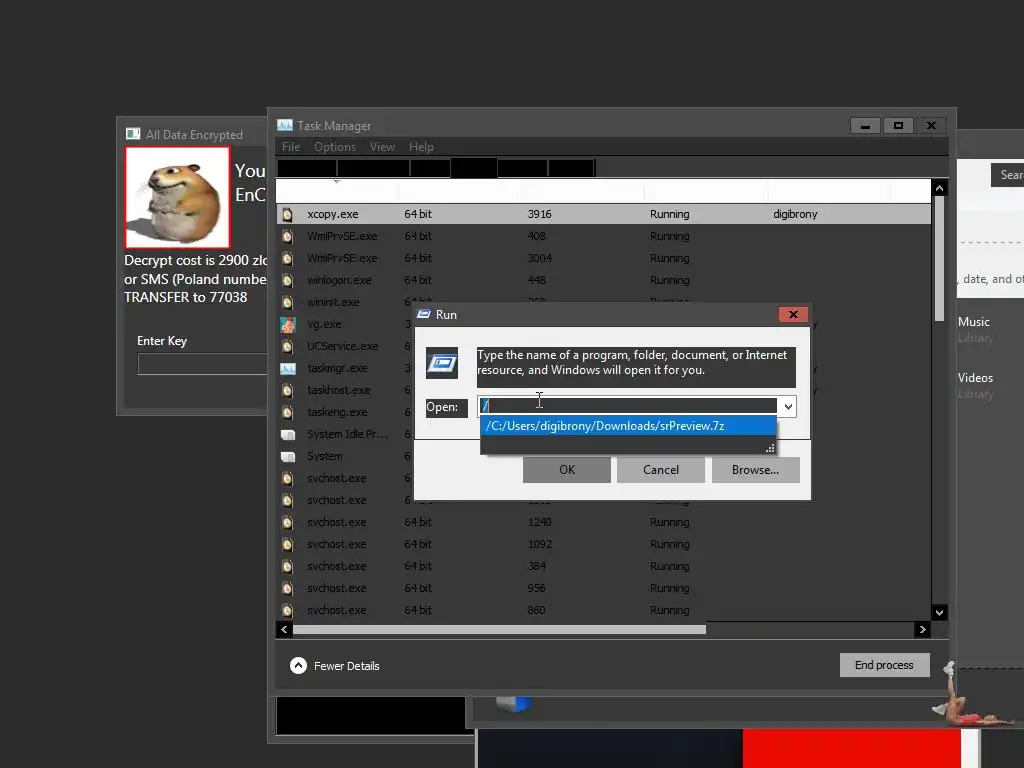Click the svchost.exe icon with PID 860
The image size is (1024, 768).
click(x=287, y=611)
